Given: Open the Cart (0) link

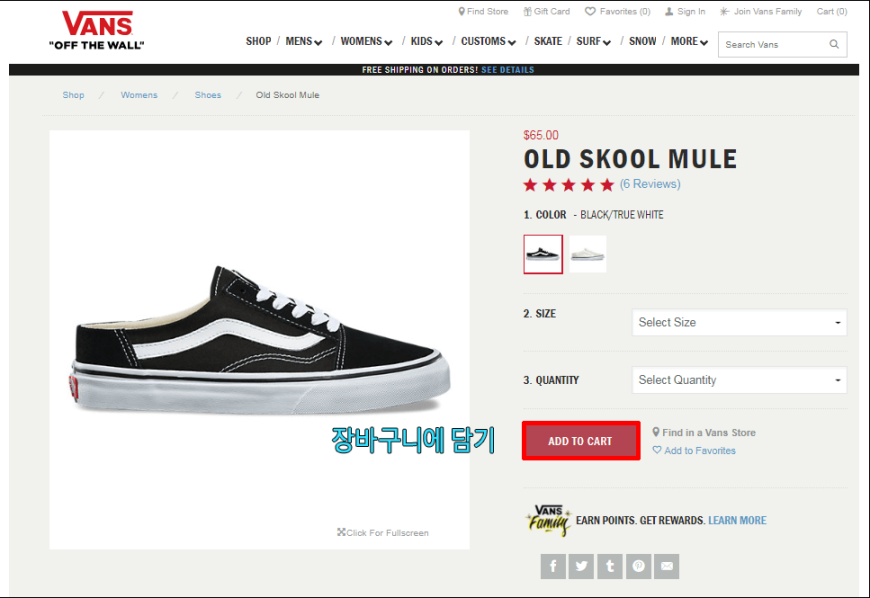Looking at the screenshot, I should pyautogui.click(x=832, y=11).
